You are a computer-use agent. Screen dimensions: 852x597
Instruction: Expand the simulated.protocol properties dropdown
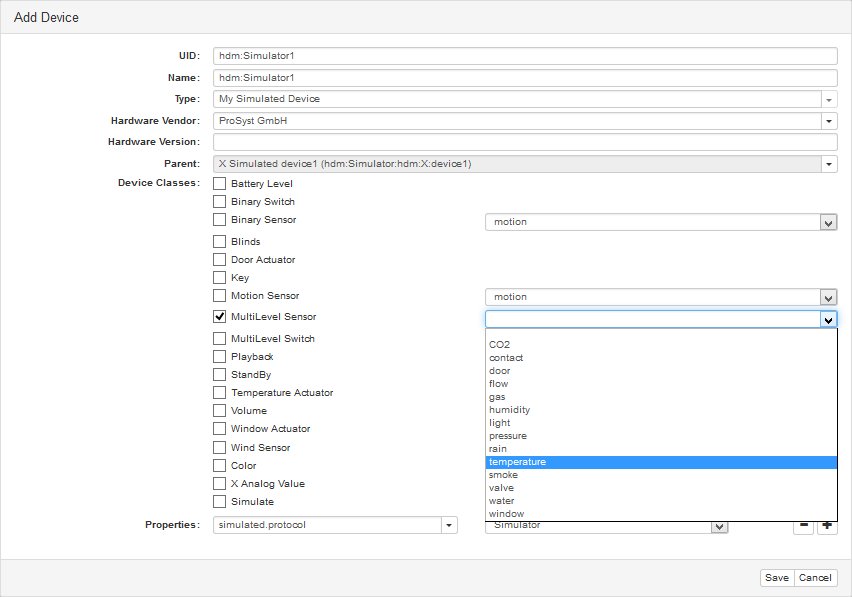(449, 525)
